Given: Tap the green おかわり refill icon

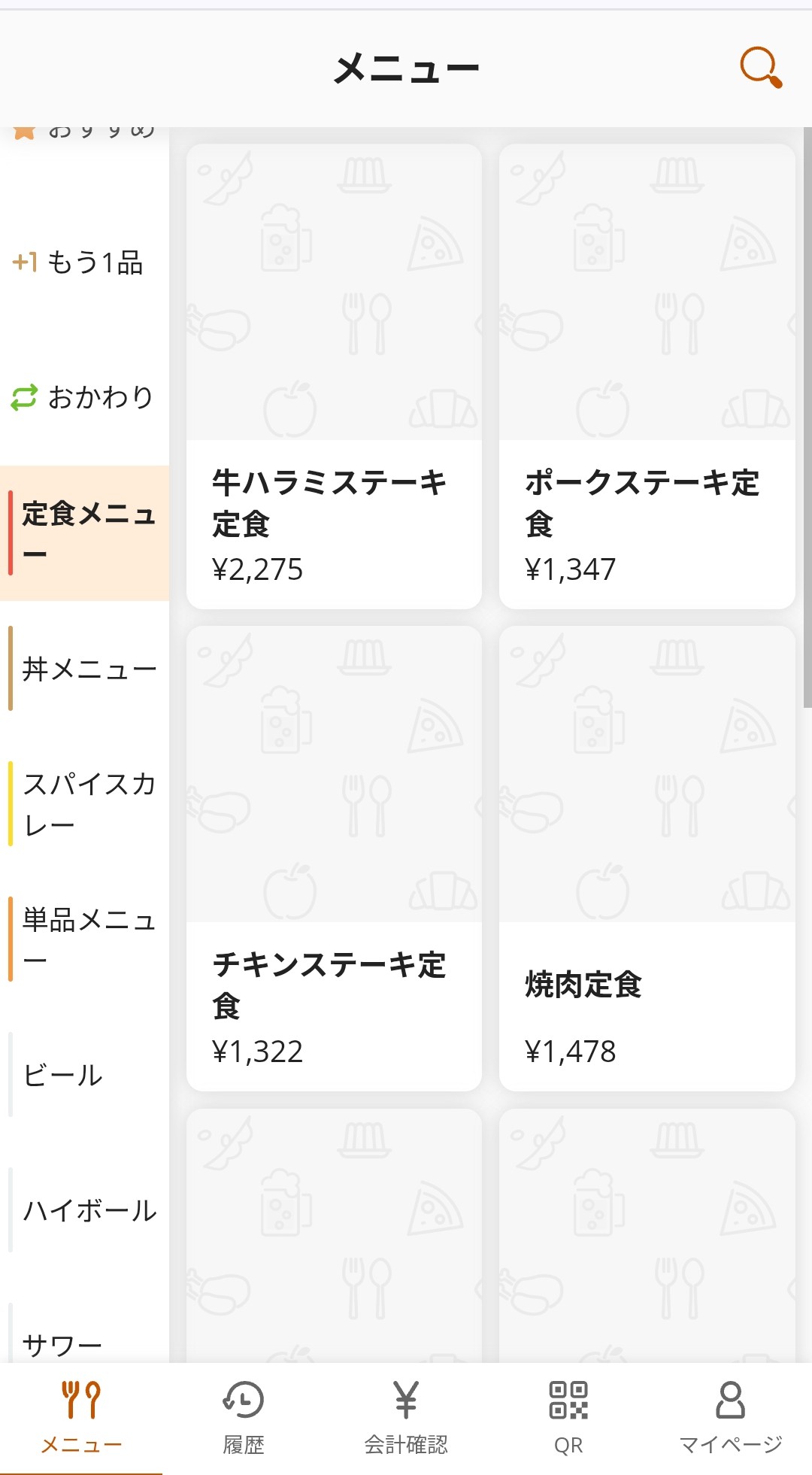Looking at the screenshot, I should click(x=24, y=398).
